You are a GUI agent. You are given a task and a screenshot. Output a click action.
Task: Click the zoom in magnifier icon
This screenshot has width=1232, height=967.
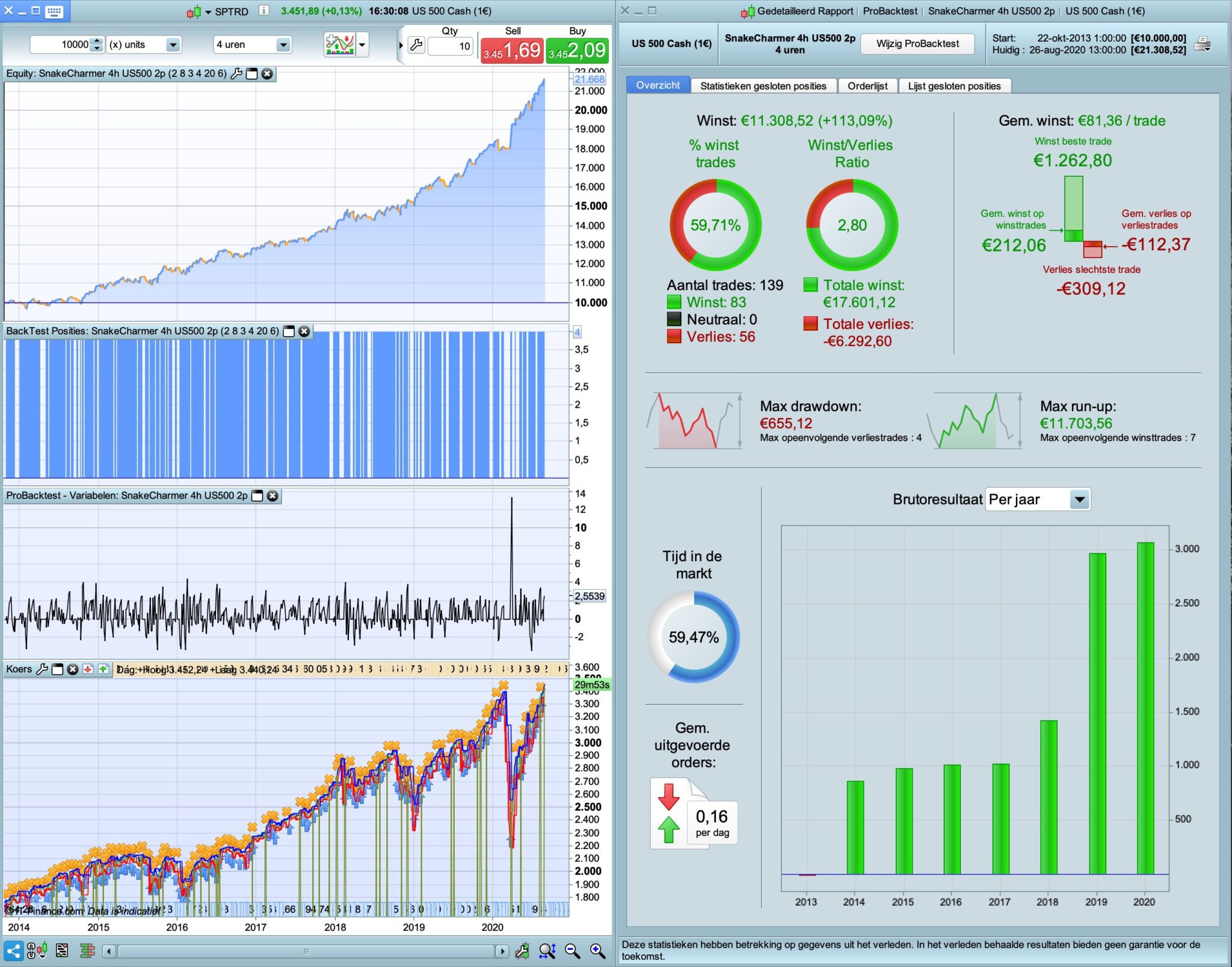(x=597, y=951)
